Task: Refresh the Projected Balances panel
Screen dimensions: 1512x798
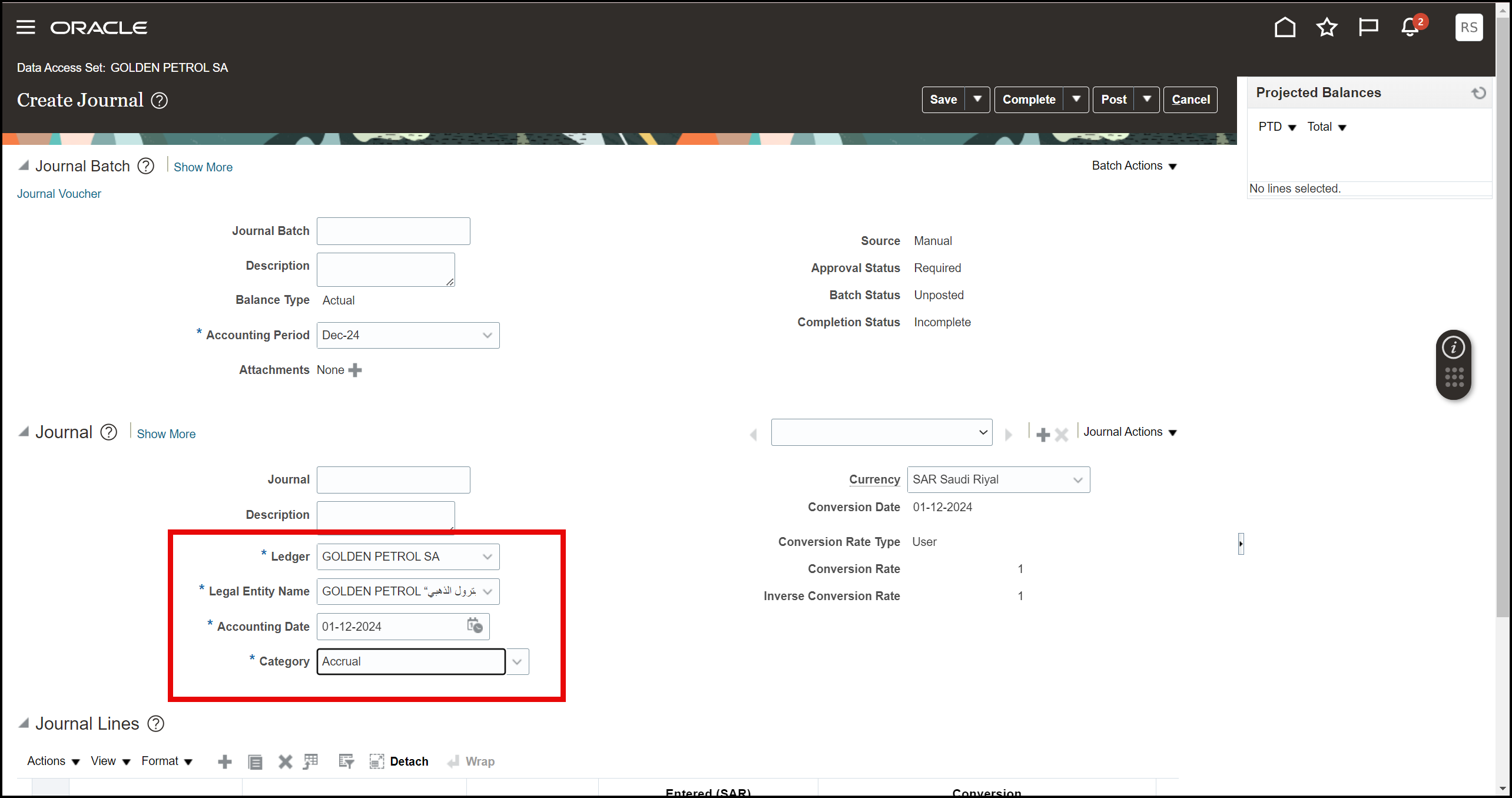Action: [x=1478, y=92]
